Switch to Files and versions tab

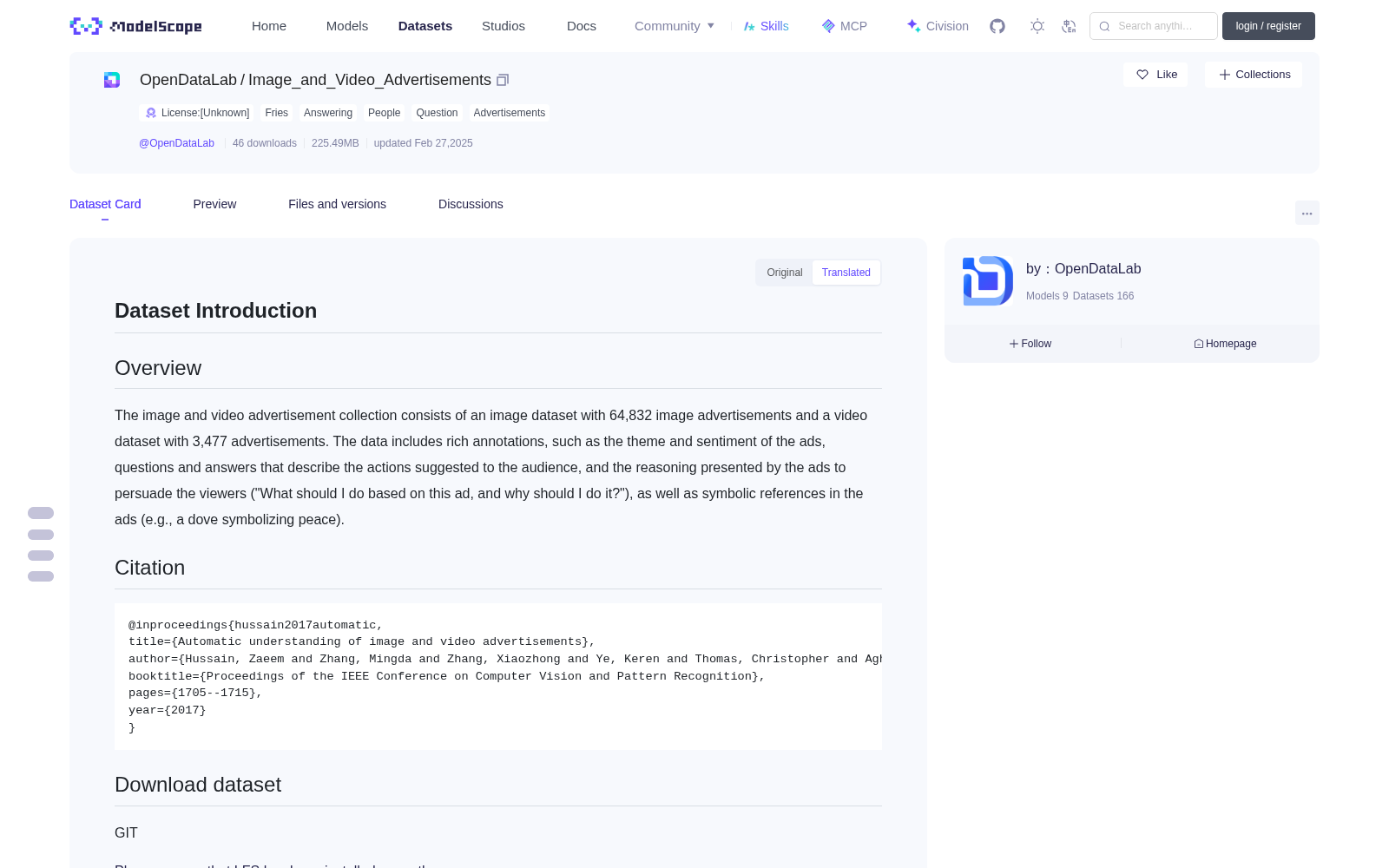(337, 204)
